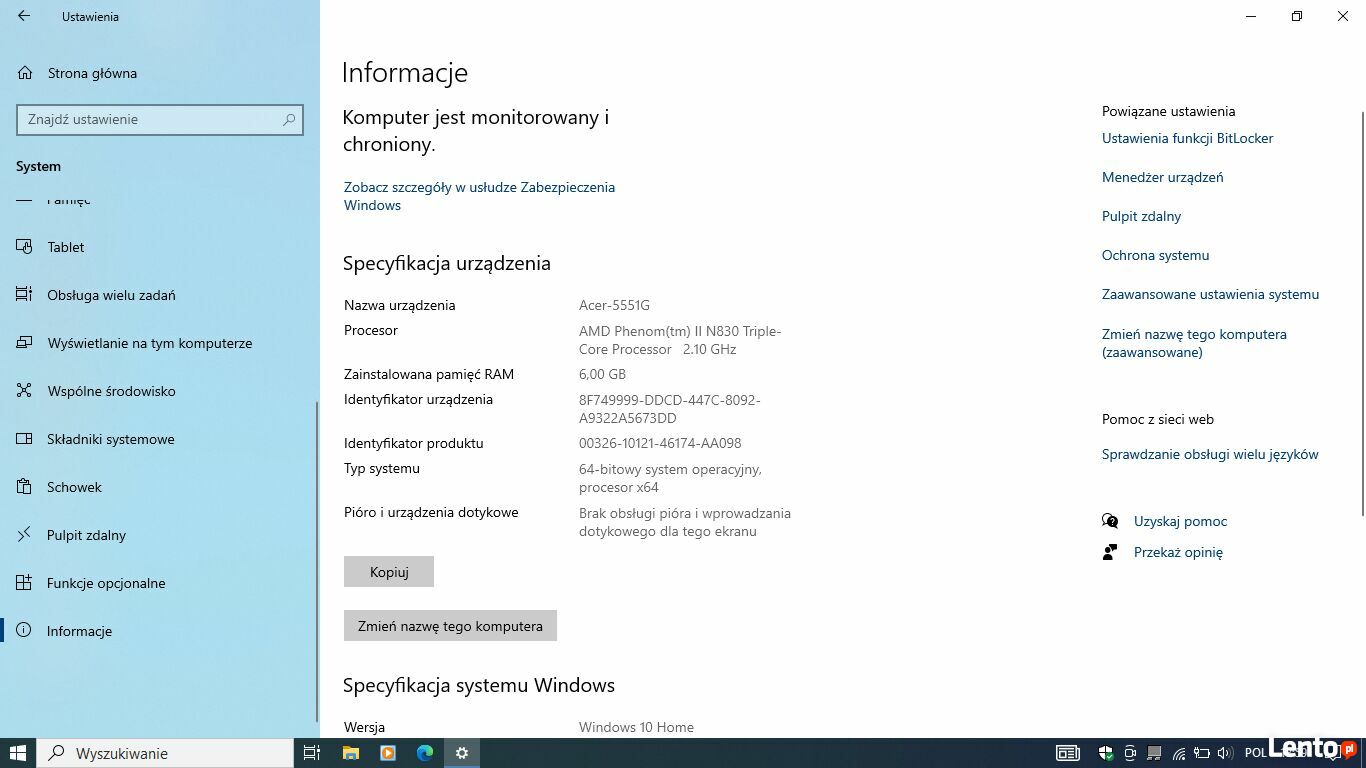Open Menedżer urządzeń link

coord(1162,177)
